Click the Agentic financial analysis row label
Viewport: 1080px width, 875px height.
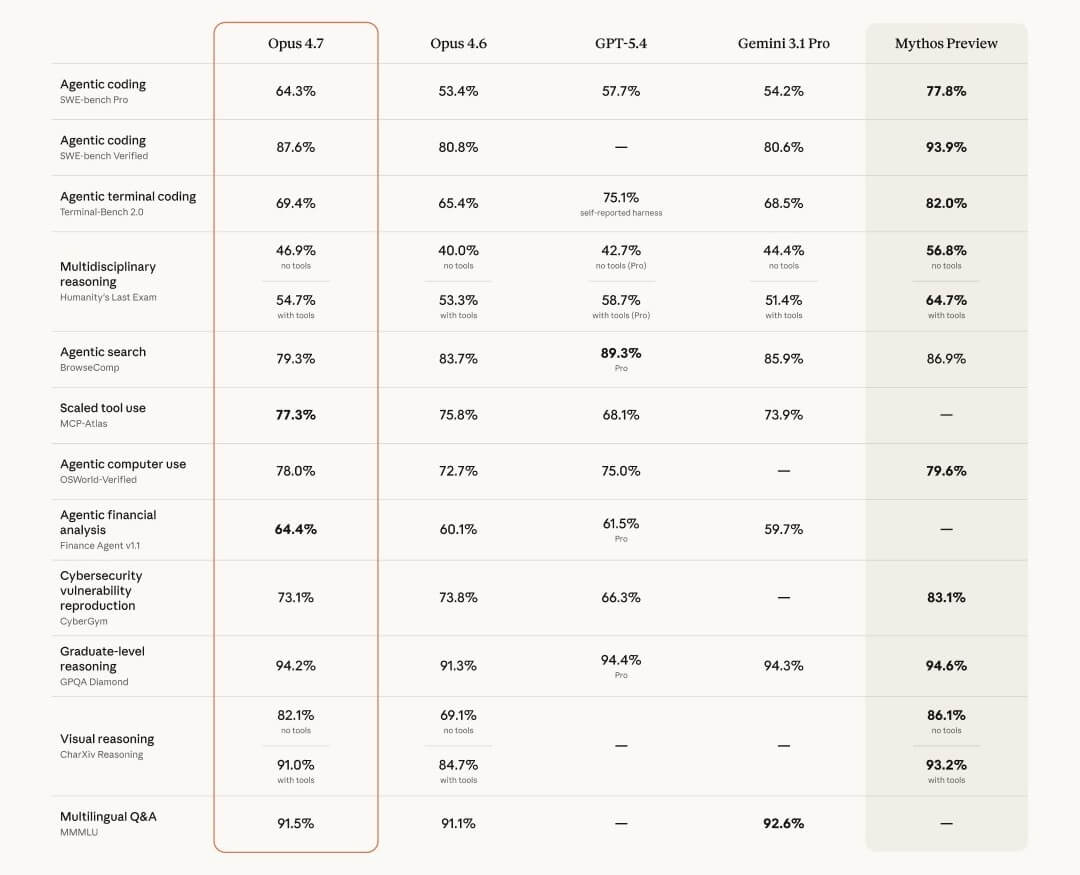point(108,522)
